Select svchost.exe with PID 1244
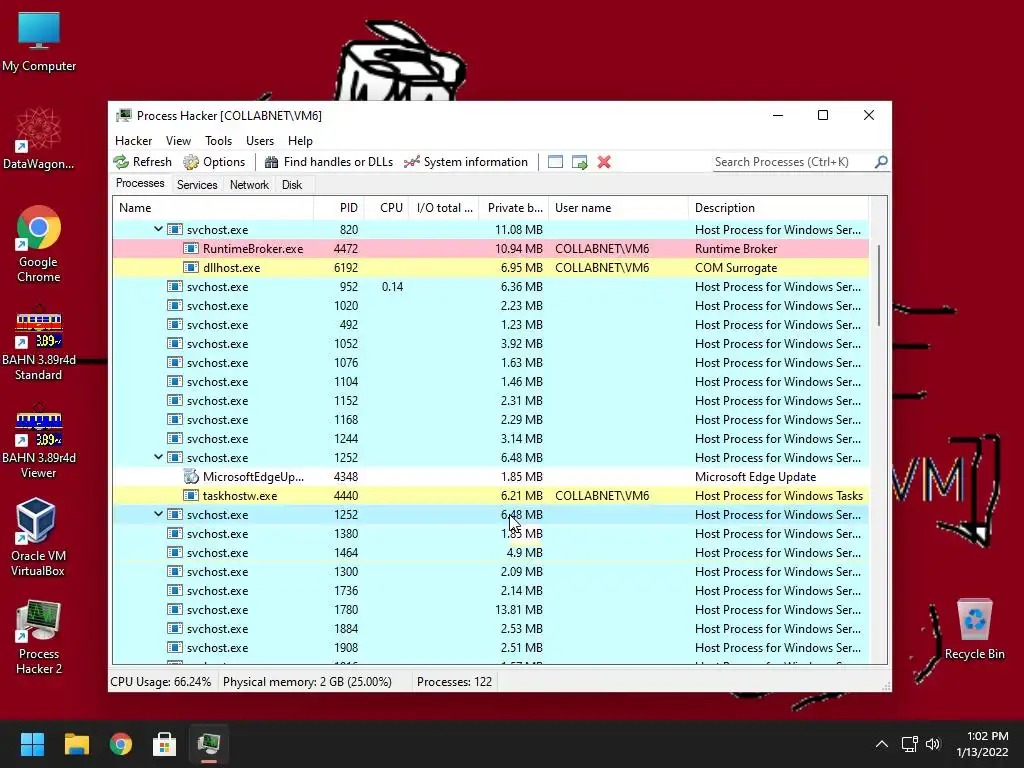This screenshot has width=1024, height=768. click(x=491, y=438)
